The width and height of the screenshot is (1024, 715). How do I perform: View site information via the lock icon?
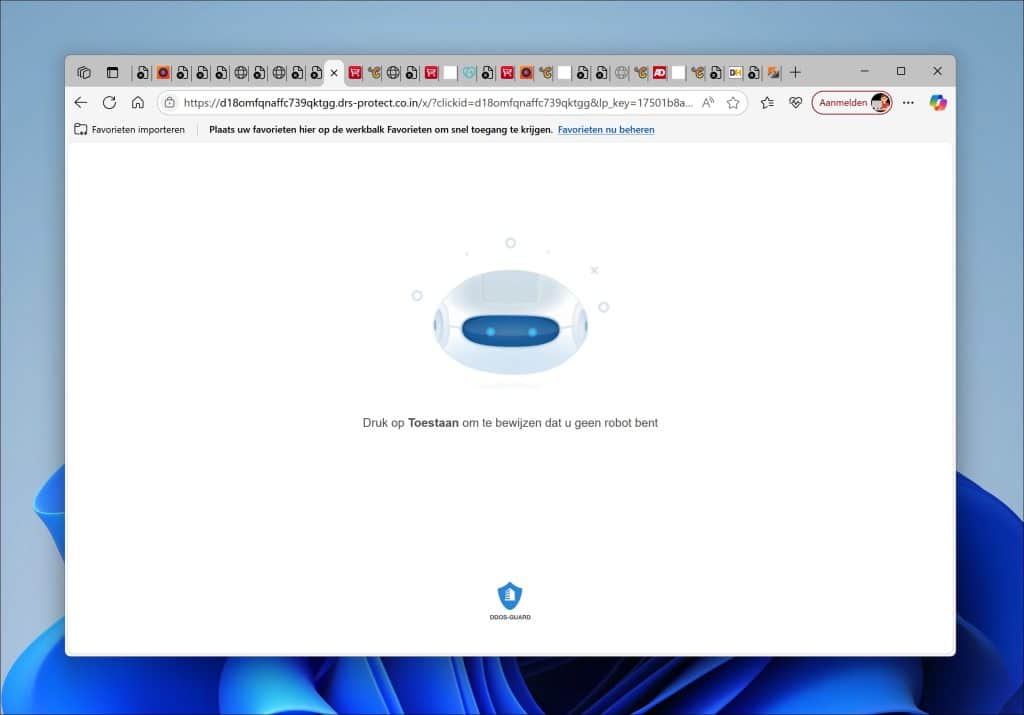pos(170,103)
